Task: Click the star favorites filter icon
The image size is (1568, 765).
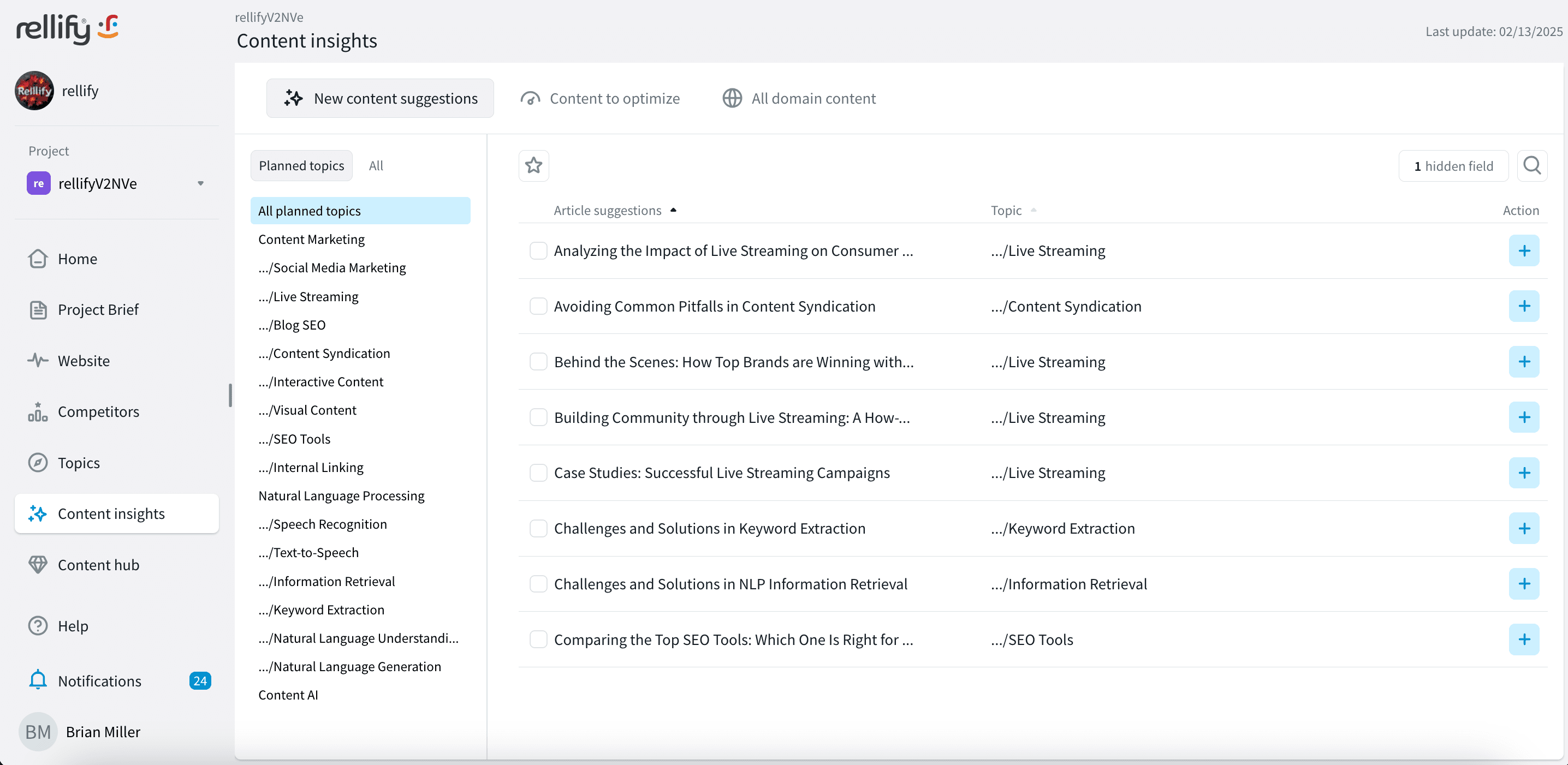Action: [x=533, y=165]
